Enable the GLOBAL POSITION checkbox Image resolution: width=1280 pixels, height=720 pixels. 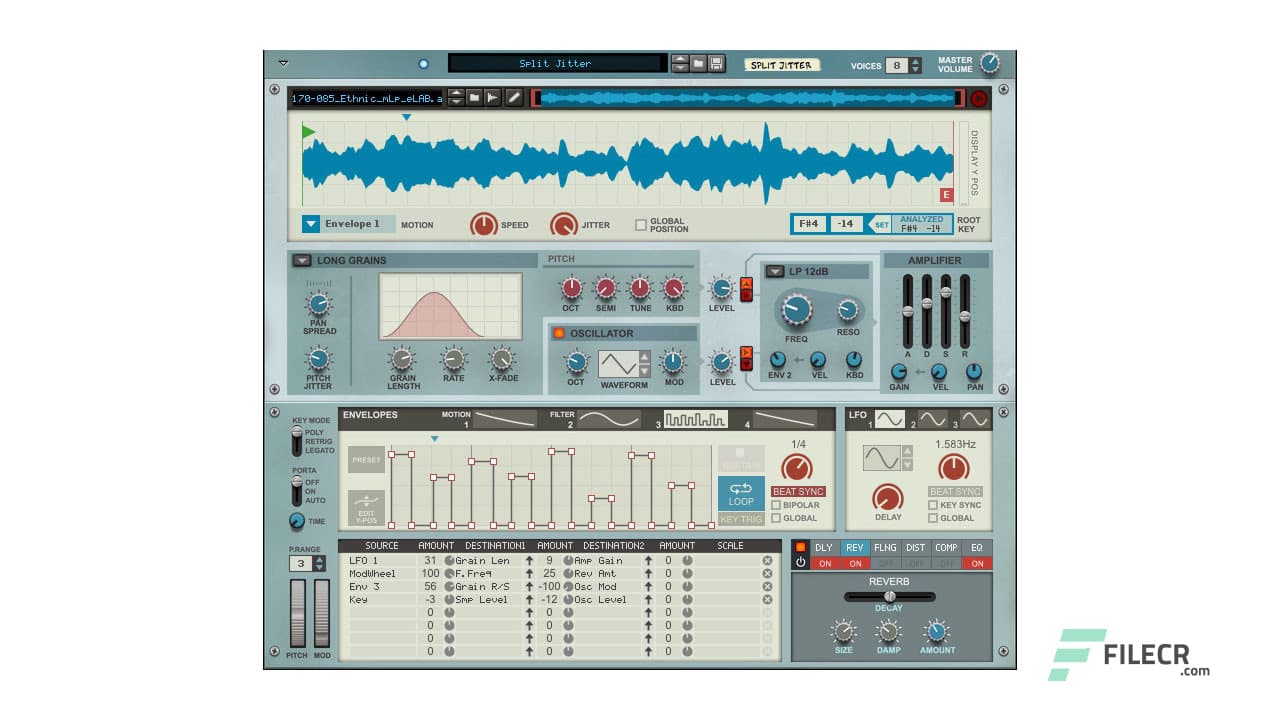click(641, 224)
